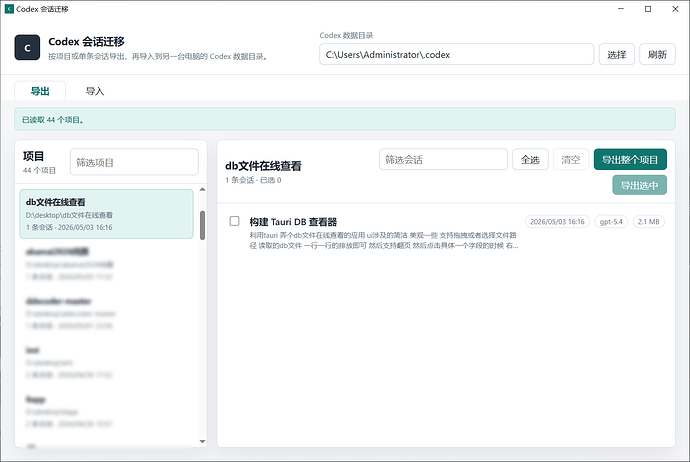Click the conversation description starting 利用tauri
690x462 pixels.
click(x=383, y=240)
